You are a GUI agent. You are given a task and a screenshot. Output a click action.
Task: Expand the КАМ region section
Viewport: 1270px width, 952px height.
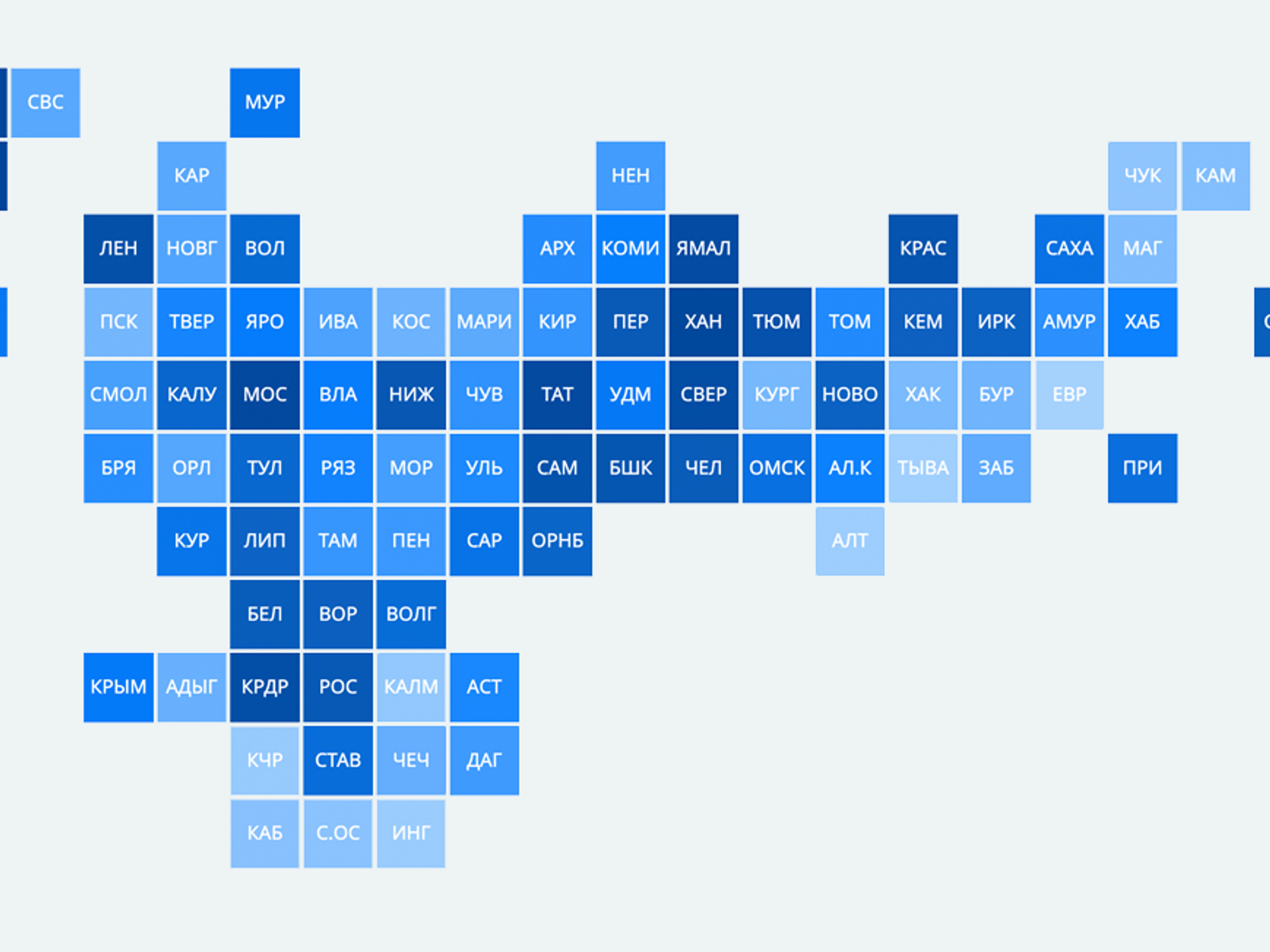pos(1217,175)
